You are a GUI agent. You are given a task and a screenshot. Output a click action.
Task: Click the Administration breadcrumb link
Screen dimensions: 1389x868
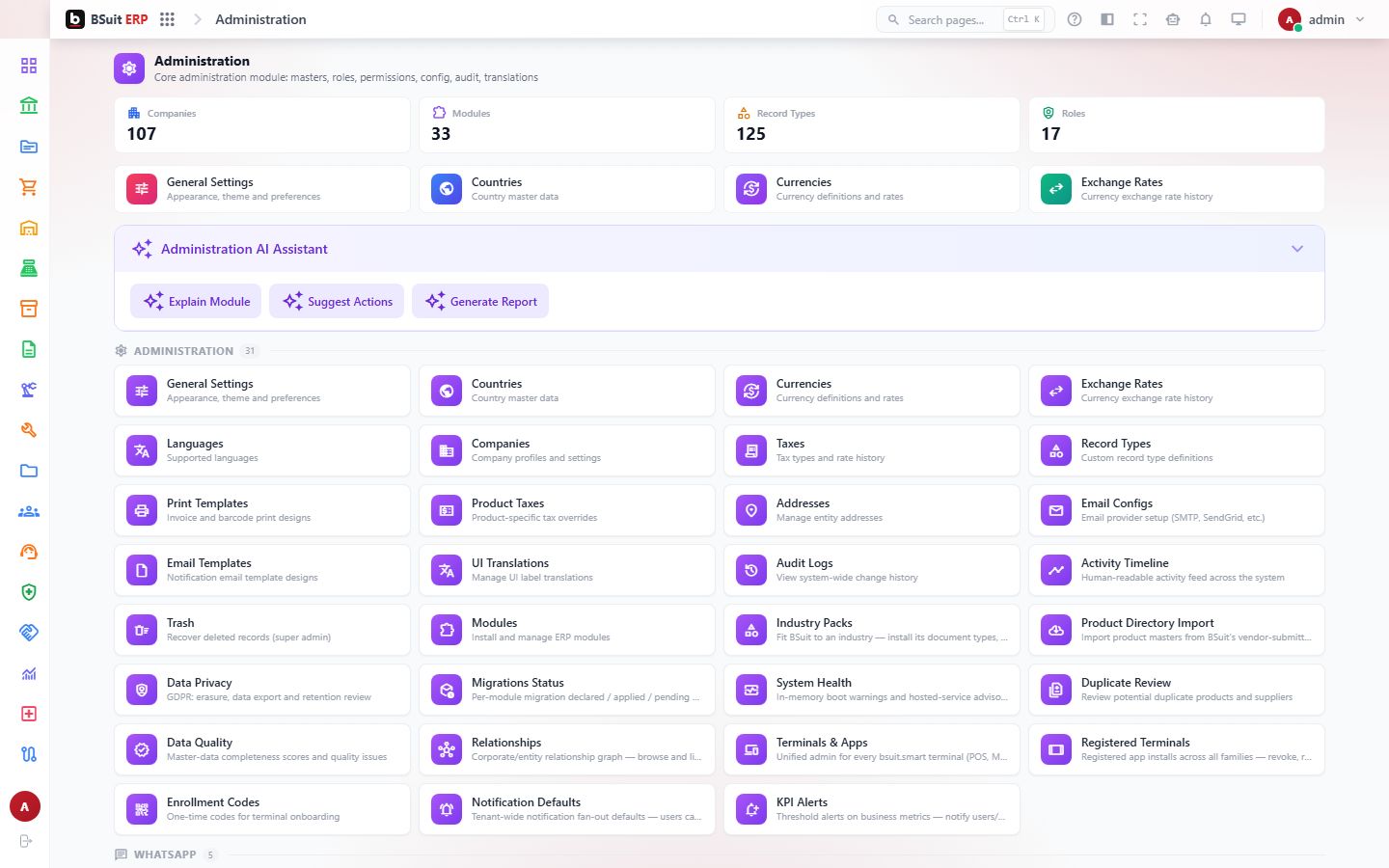[x=260, y=19]
